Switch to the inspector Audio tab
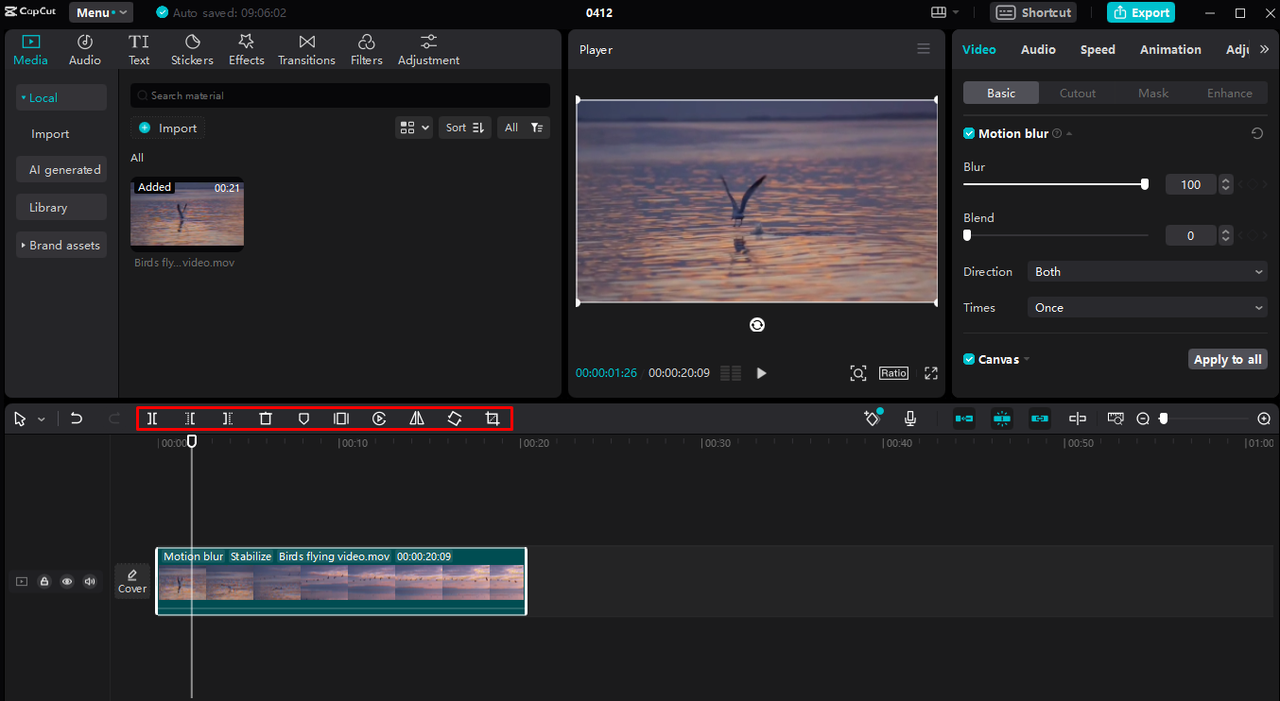Viewport: 1280px width, 701px height. [x=1038, y=49]
